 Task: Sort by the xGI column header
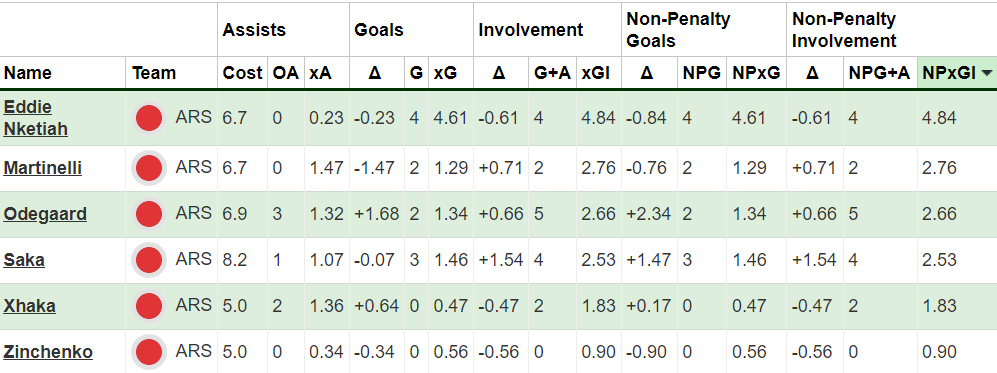pos(595,73)
